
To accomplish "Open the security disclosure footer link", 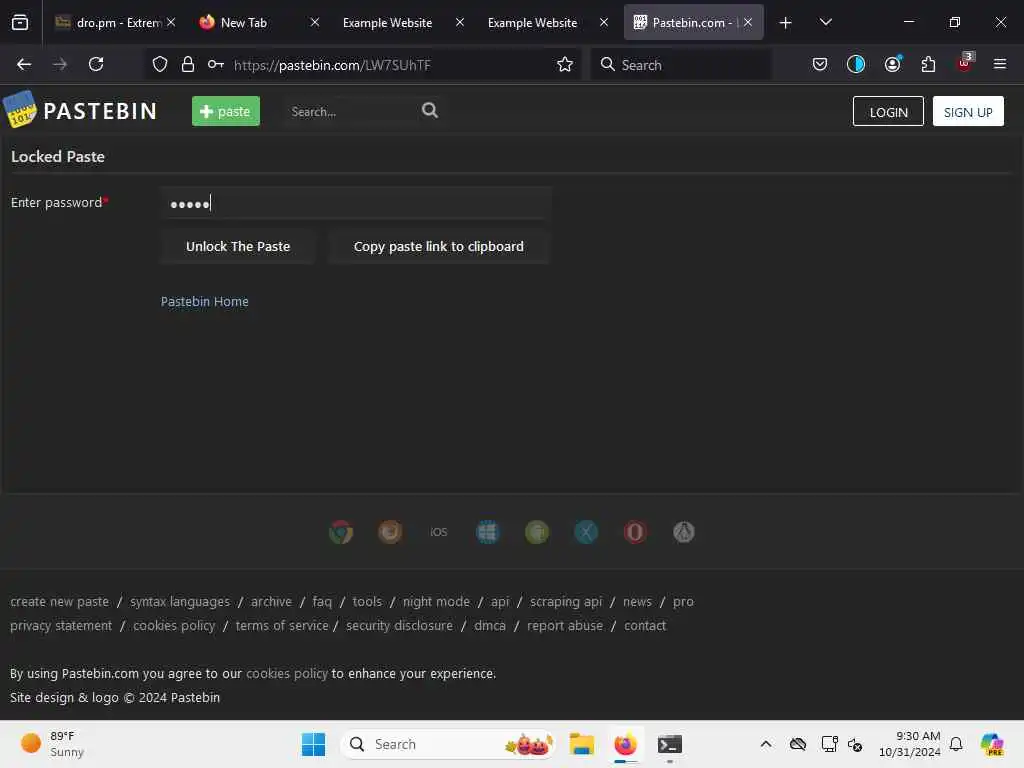I will [x=399, y=626].
